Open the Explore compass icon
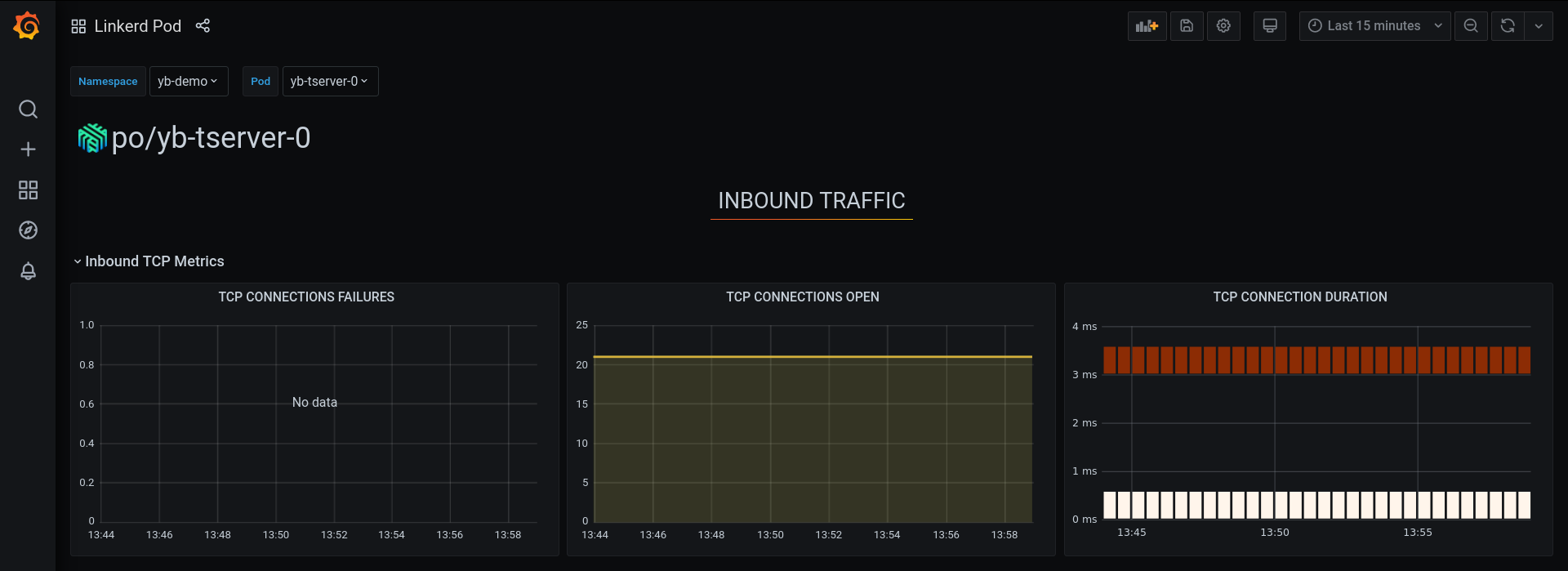The image size is (1568, 571). (x=28, y=230)
